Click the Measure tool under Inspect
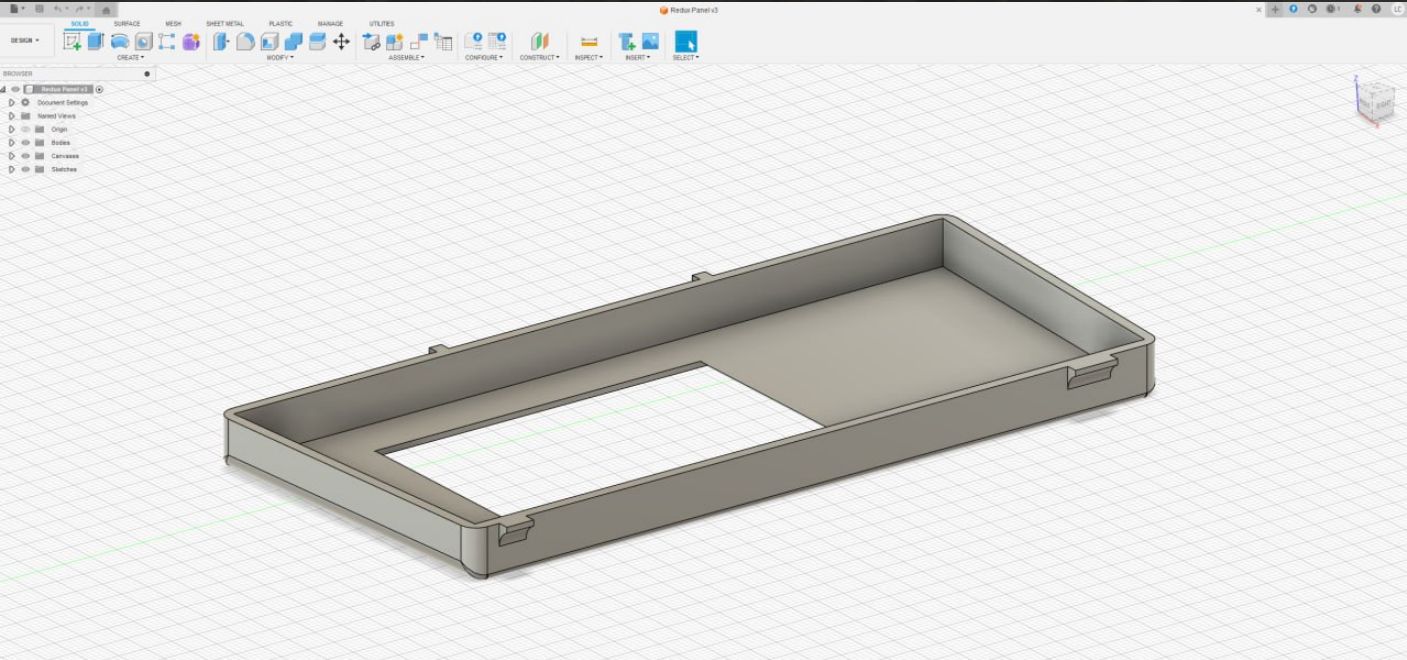This screenshot has height=660, width=1407. click(x=589, y=41)
